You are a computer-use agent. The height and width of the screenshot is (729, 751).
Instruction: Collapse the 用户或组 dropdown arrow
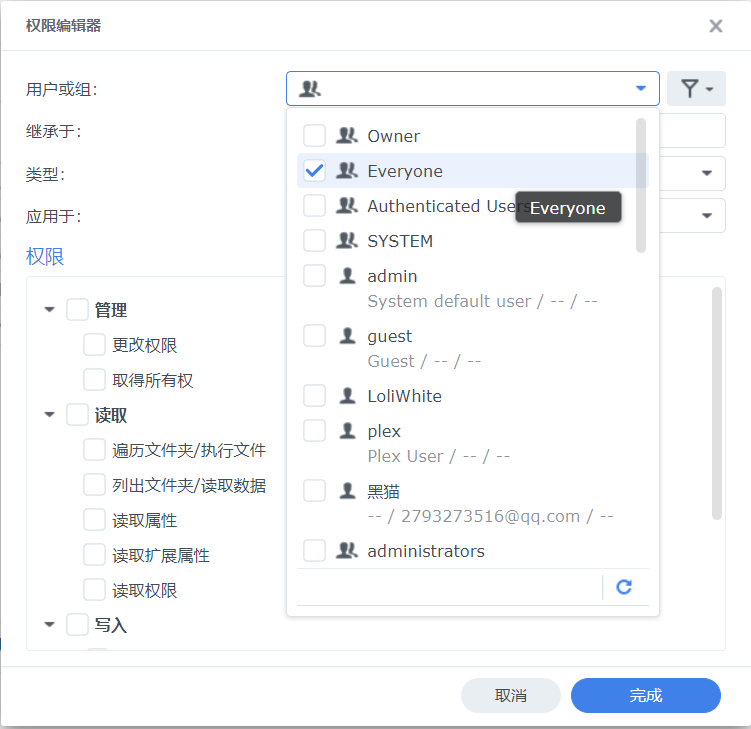(641, 89)
